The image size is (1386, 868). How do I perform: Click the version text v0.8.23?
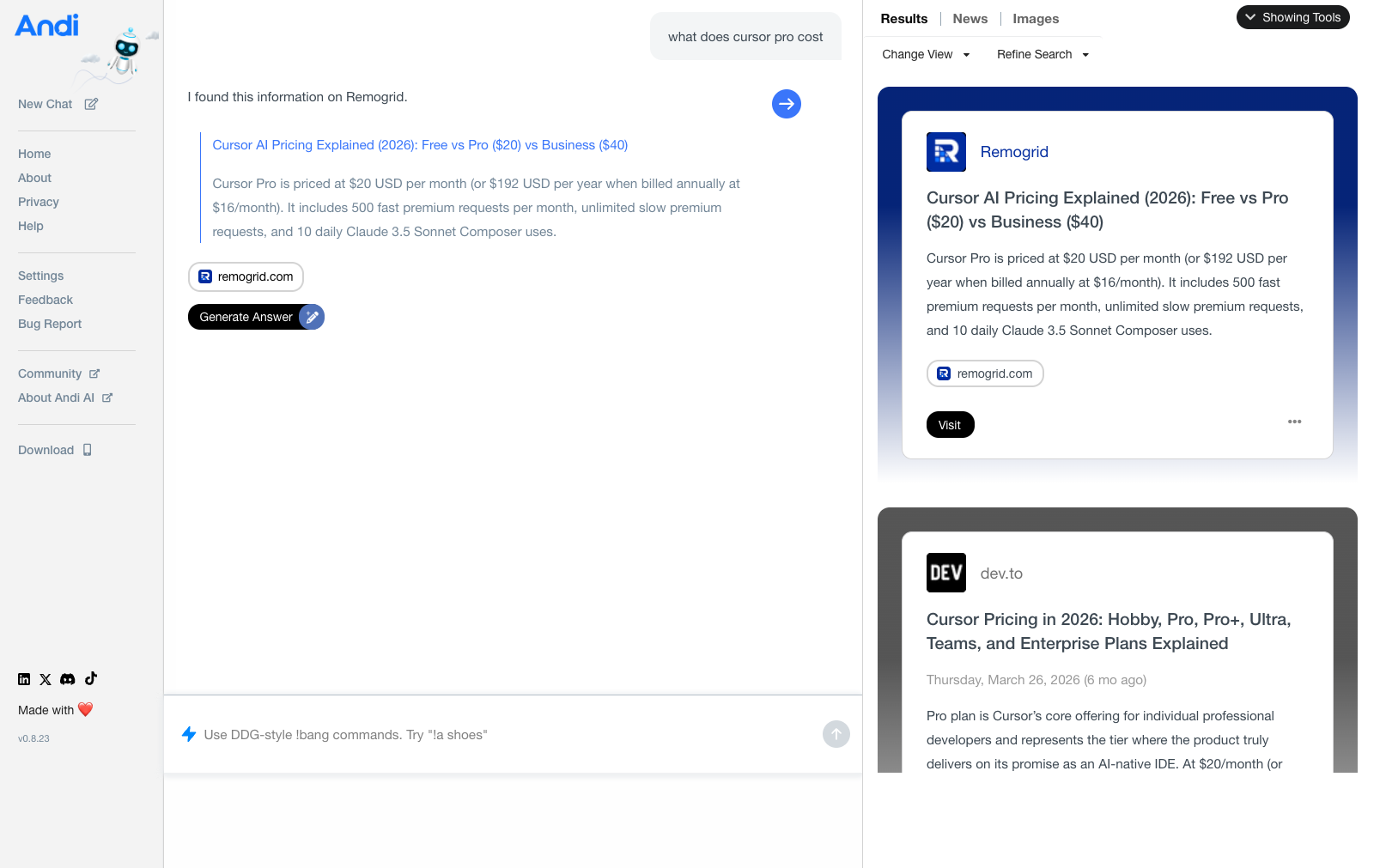click(33, 738)
